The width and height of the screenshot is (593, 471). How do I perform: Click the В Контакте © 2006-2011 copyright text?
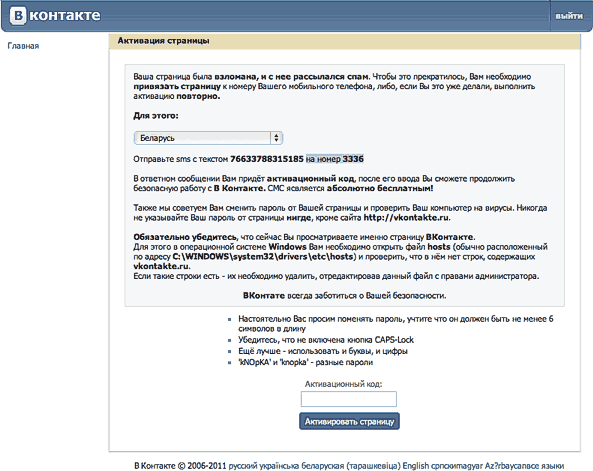tap(180, 466)
